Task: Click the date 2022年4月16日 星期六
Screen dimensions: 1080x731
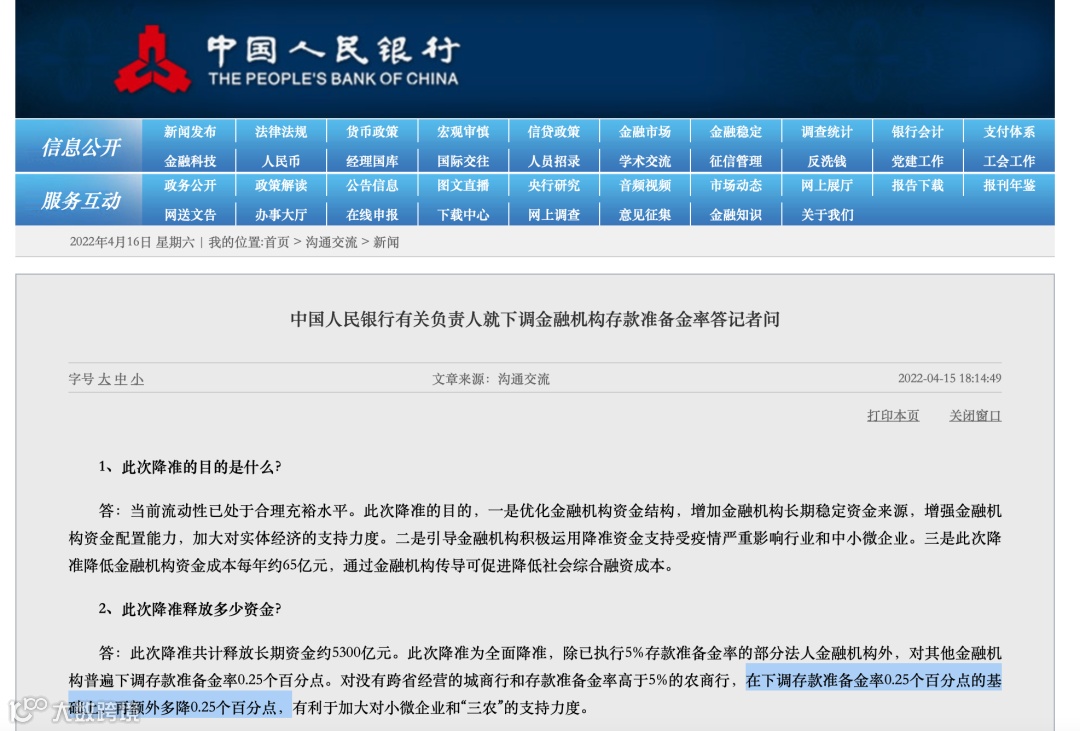Action: pos(132,243)
